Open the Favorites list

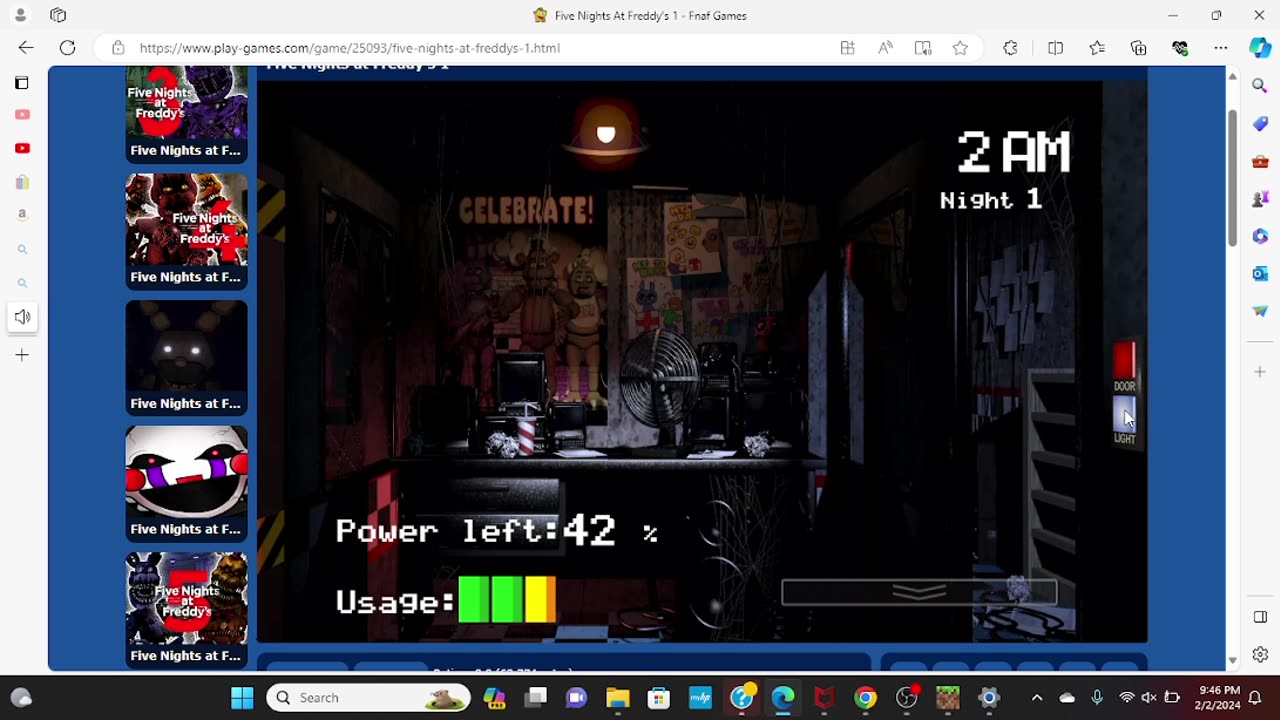coord(1097,48)
